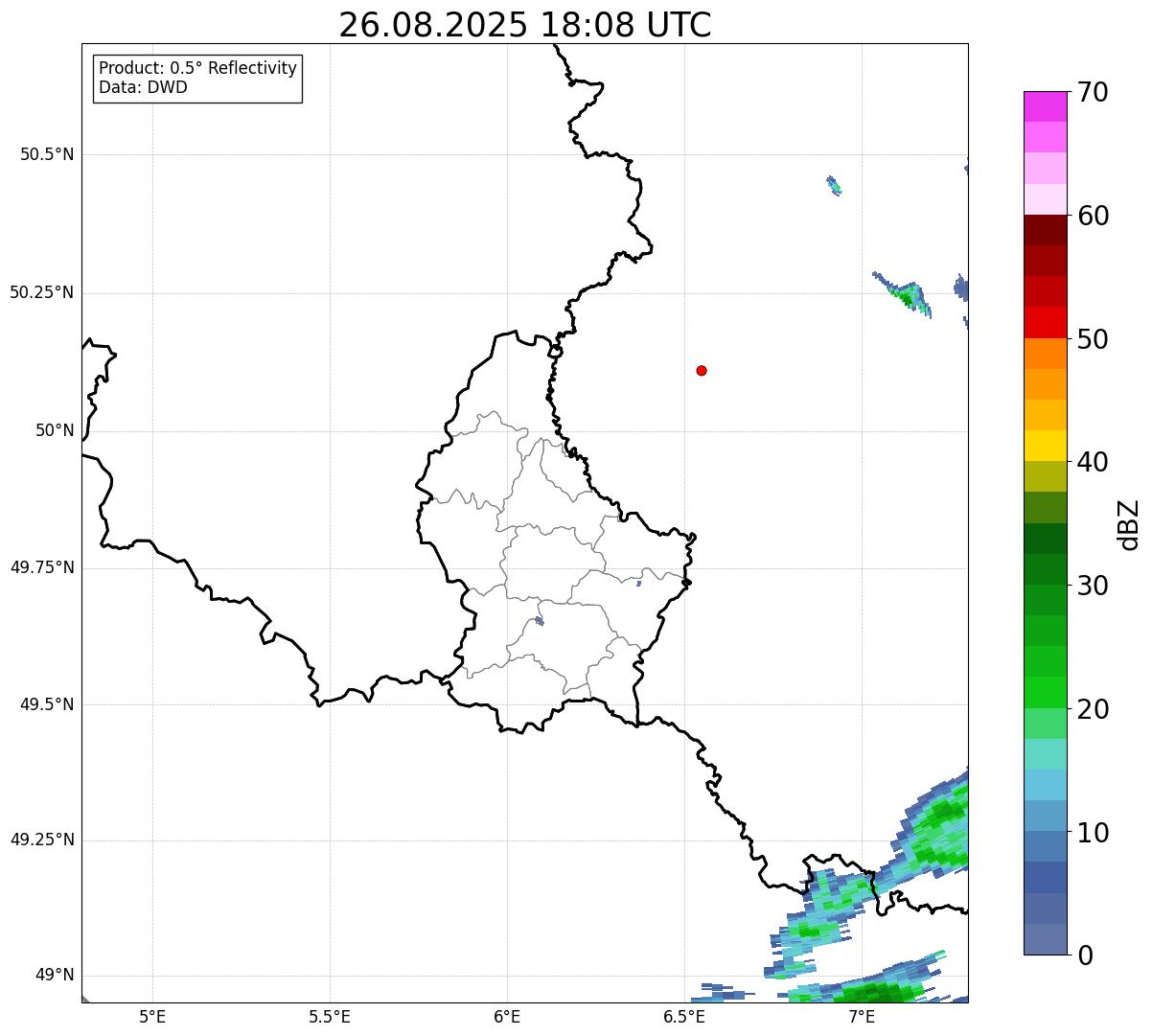Click the colorbar tick label 70
Screen dimensions: 1152x1036
point(1093,93)
